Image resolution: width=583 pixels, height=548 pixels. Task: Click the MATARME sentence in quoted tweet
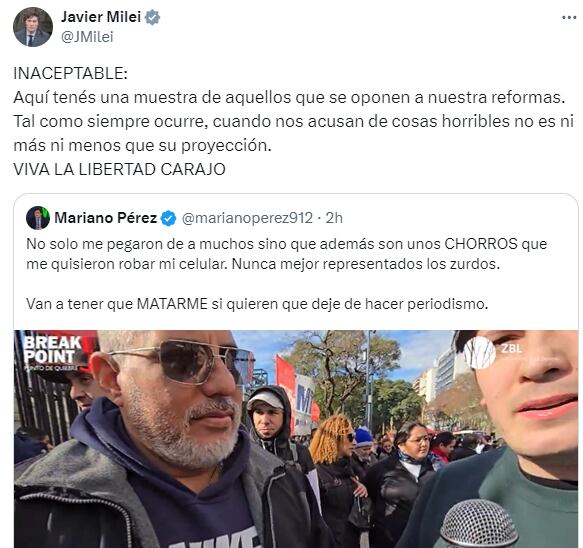click(x=257, y=304)
